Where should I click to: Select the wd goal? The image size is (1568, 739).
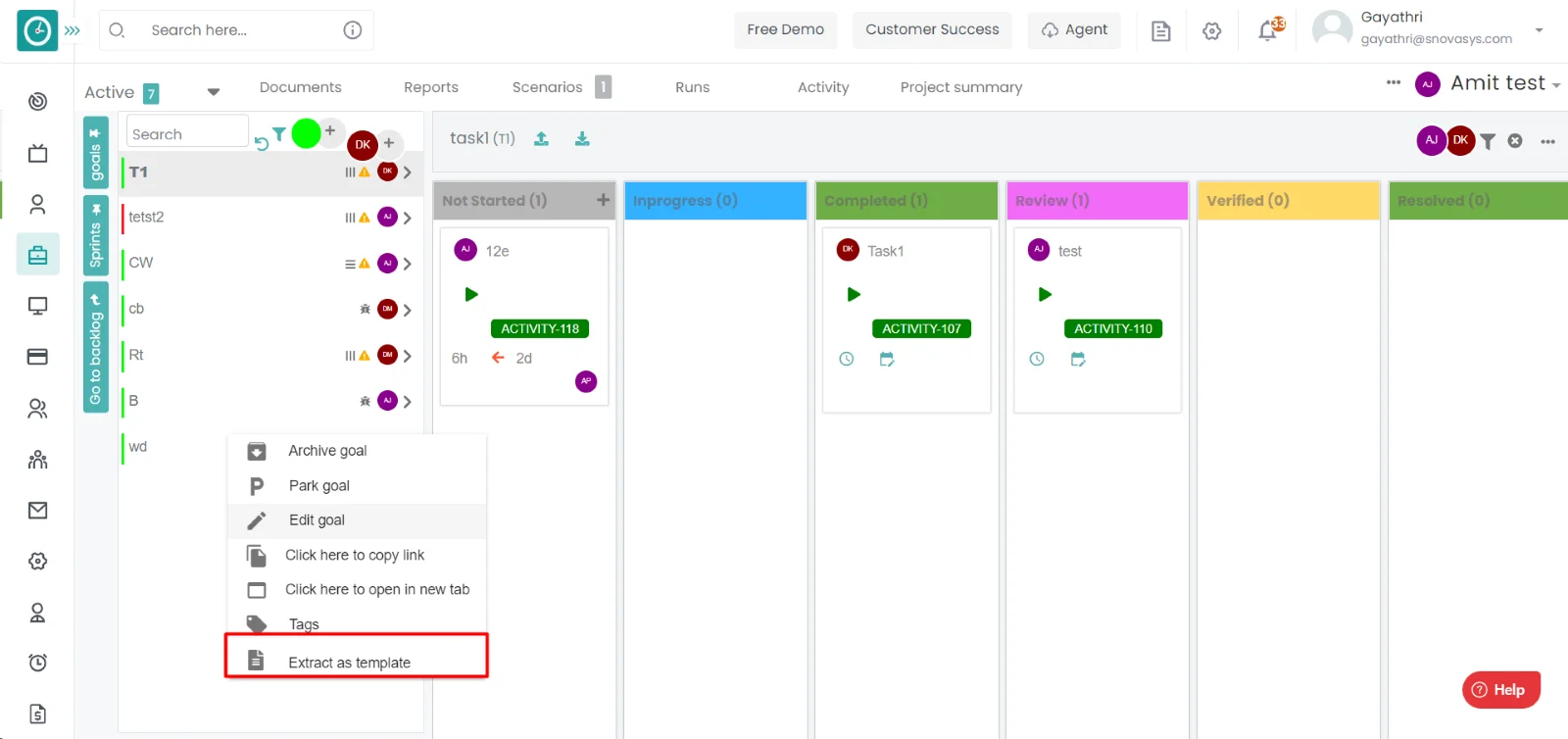point(138,447)
